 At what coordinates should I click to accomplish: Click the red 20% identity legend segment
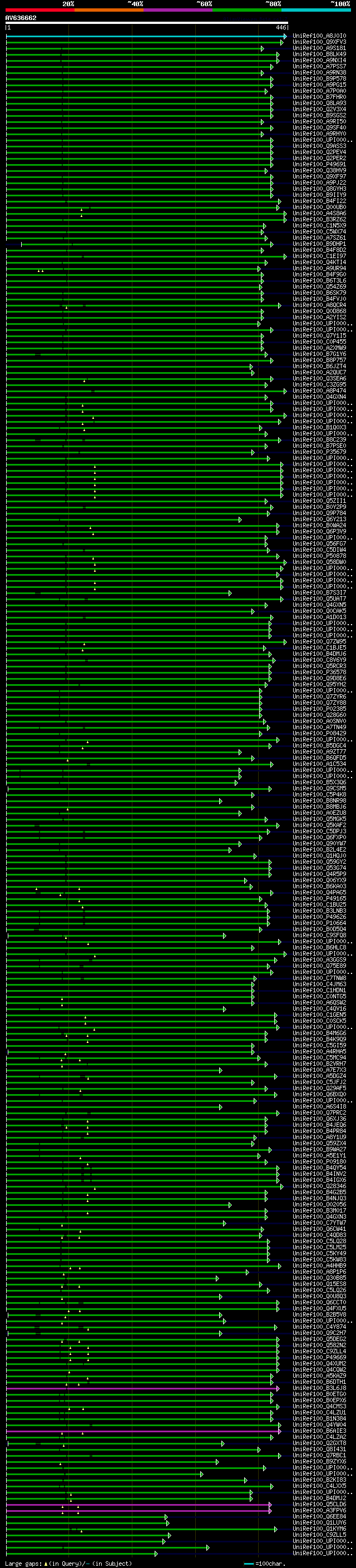click(39, 11)
